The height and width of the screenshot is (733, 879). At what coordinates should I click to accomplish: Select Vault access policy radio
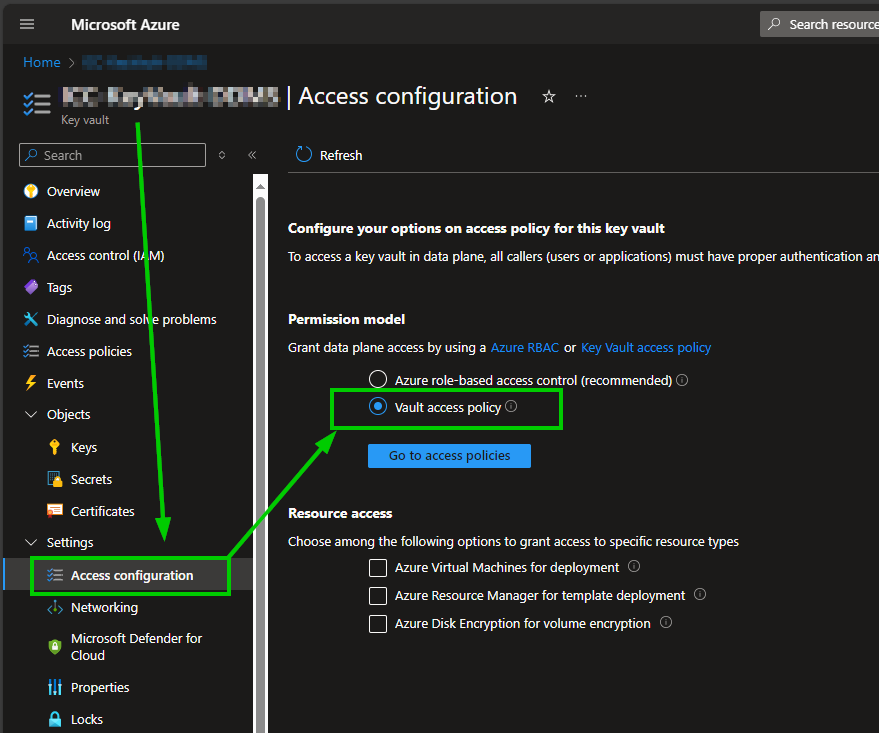coord(378,406)
